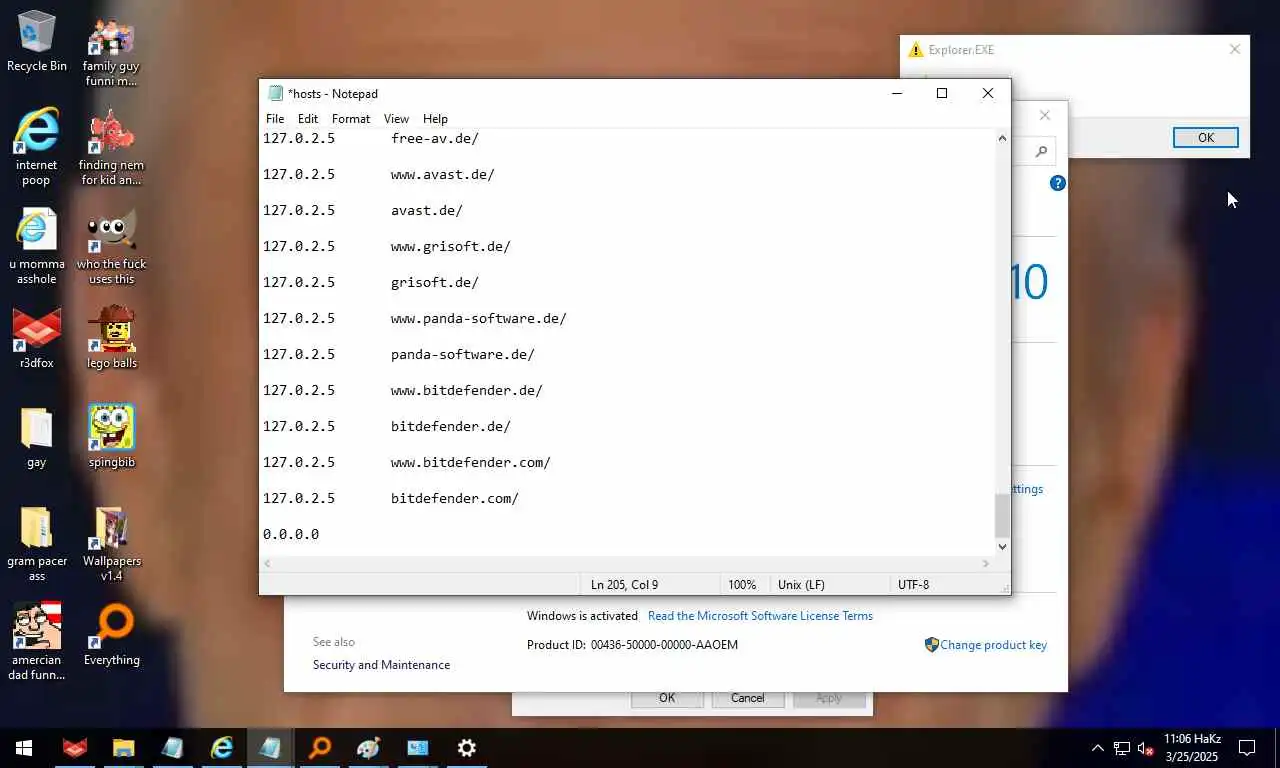Open the 'Everything' search desktop shortcut
Image resolution: width=1280 pixels, height=768 pixels.
(111, 635)
